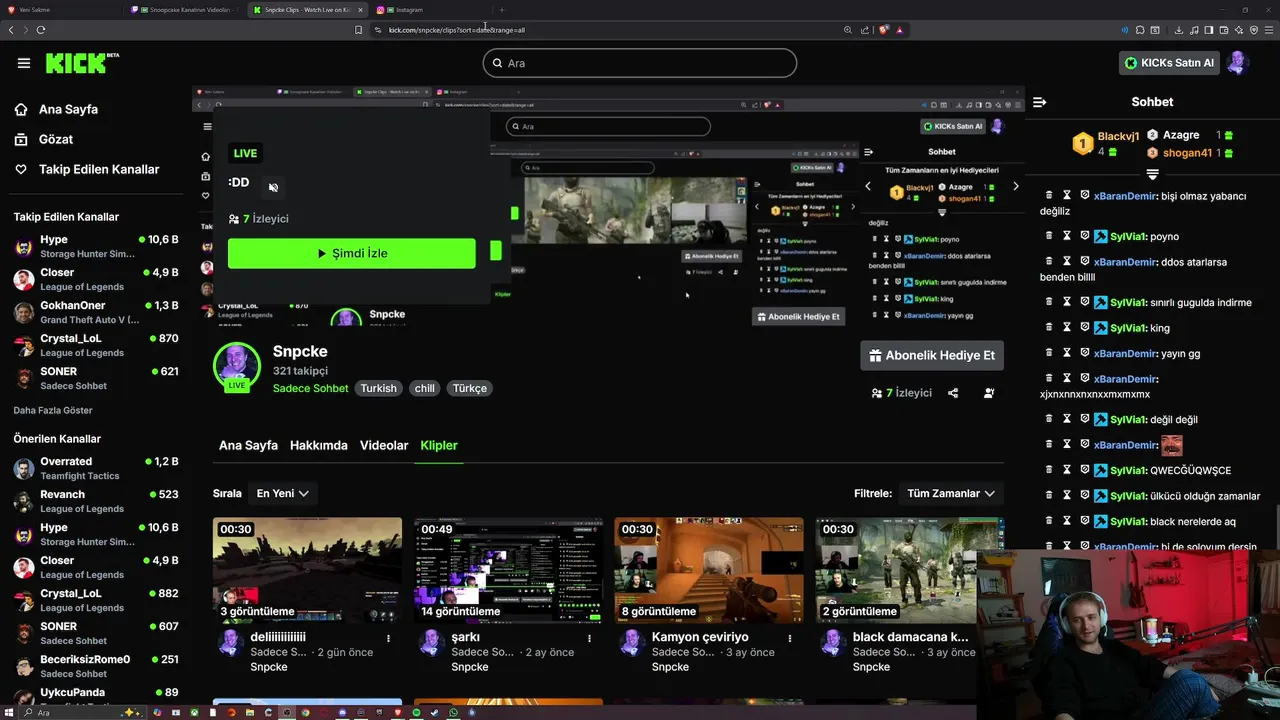This screenshot has width=1280, height=720.
Task: Click Snpcke's LIVE profile avatar
Action: coord(237,366)
